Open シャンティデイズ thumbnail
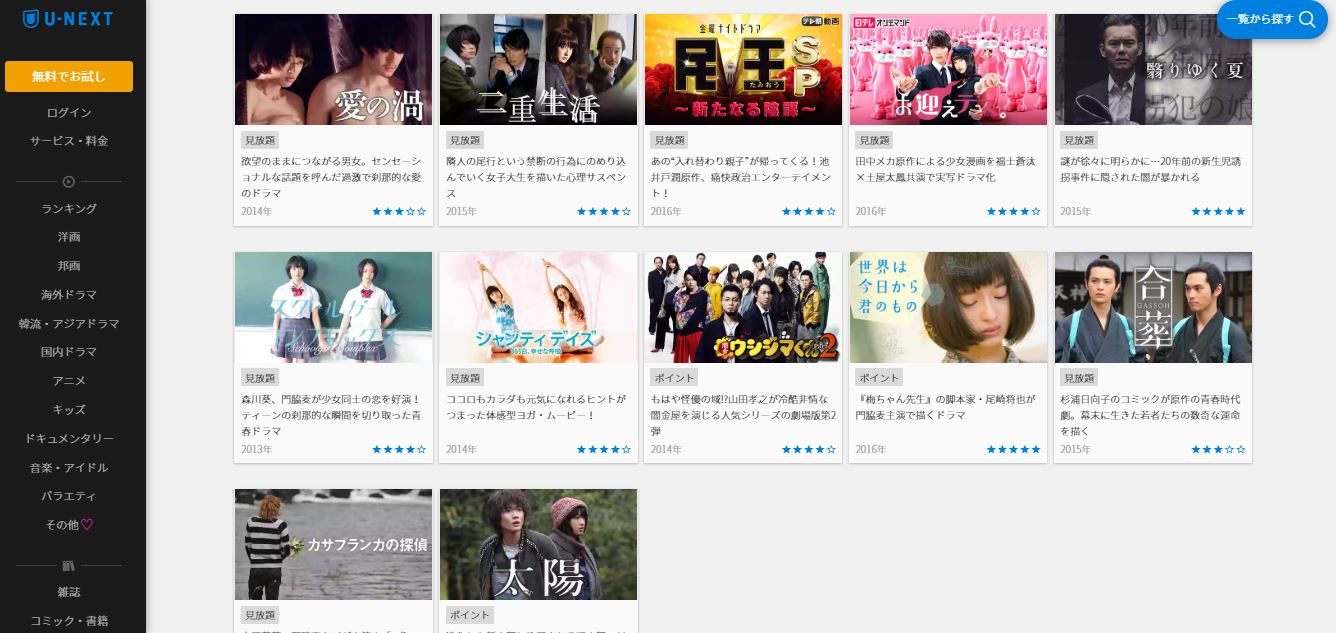1336x633 pixels. coord(538,307)
